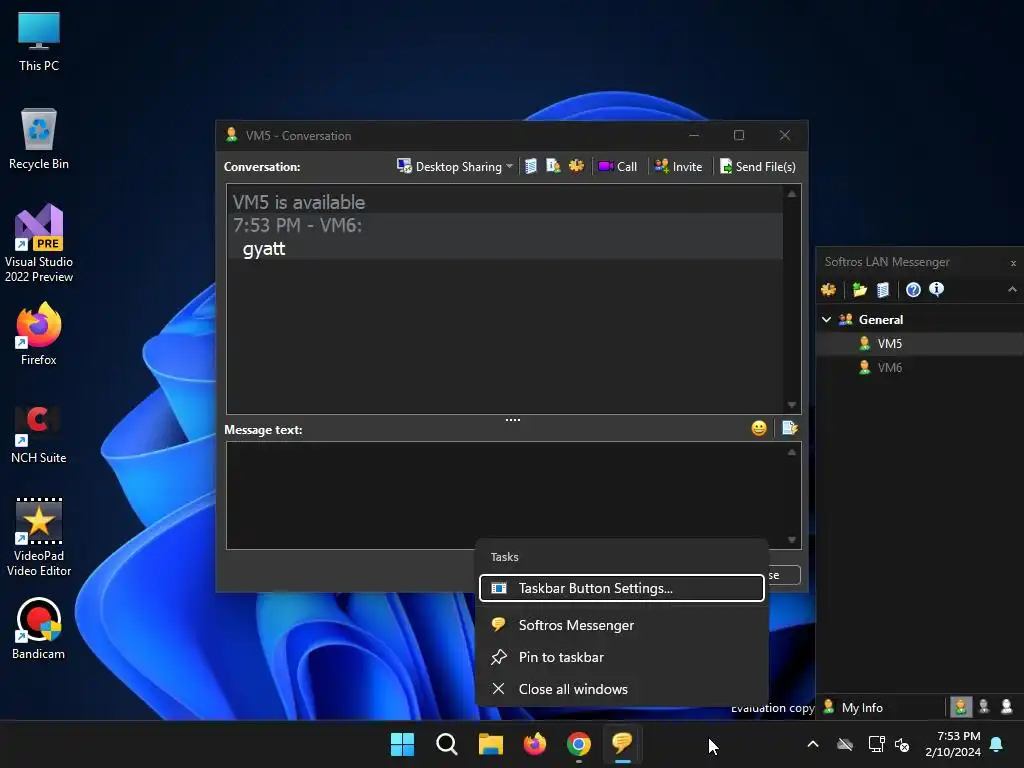Set status to Available with green user icon

(961, 707)
